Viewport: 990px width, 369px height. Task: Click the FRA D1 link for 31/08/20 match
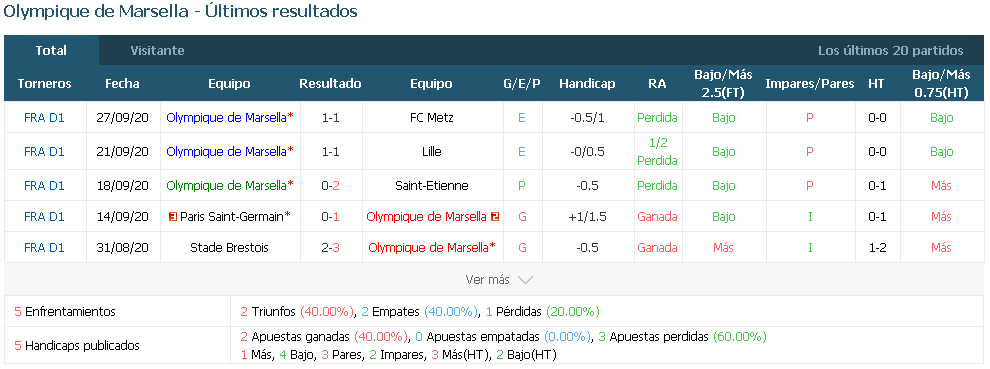[44, 248]
